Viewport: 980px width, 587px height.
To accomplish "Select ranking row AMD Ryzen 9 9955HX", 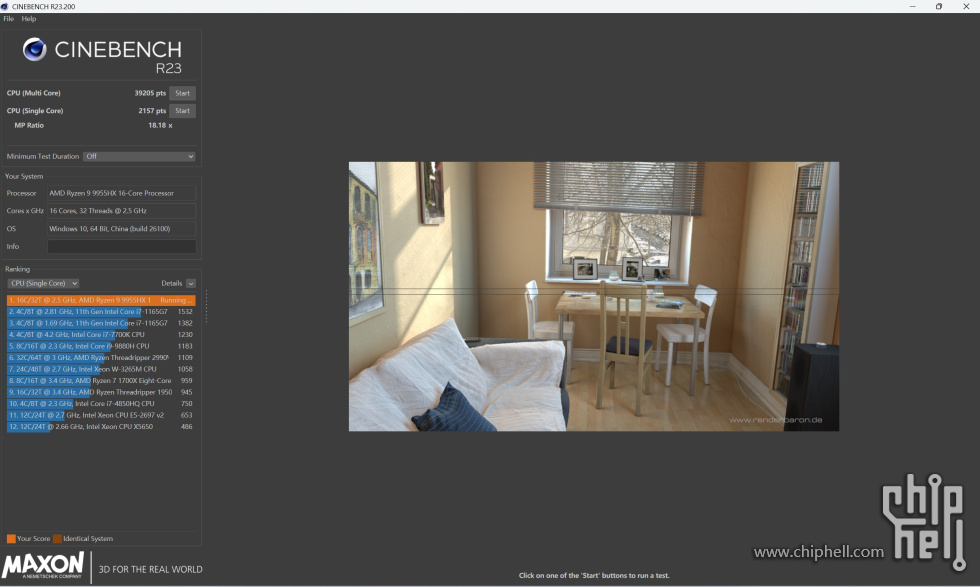I will (101, 300).
